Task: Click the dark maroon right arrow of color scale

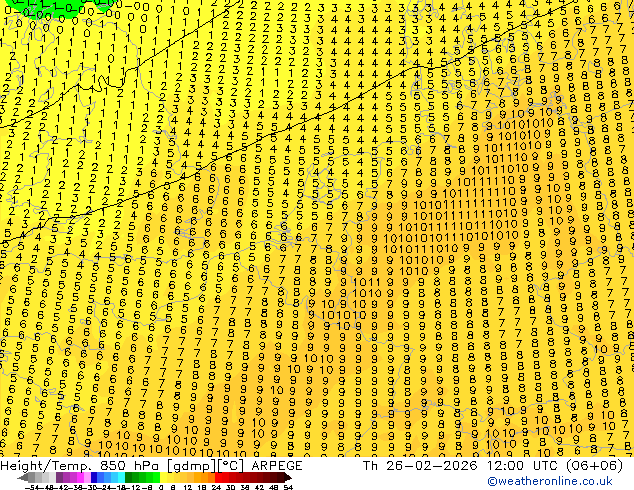Action: pyautogui.click(x=287, y=477)
